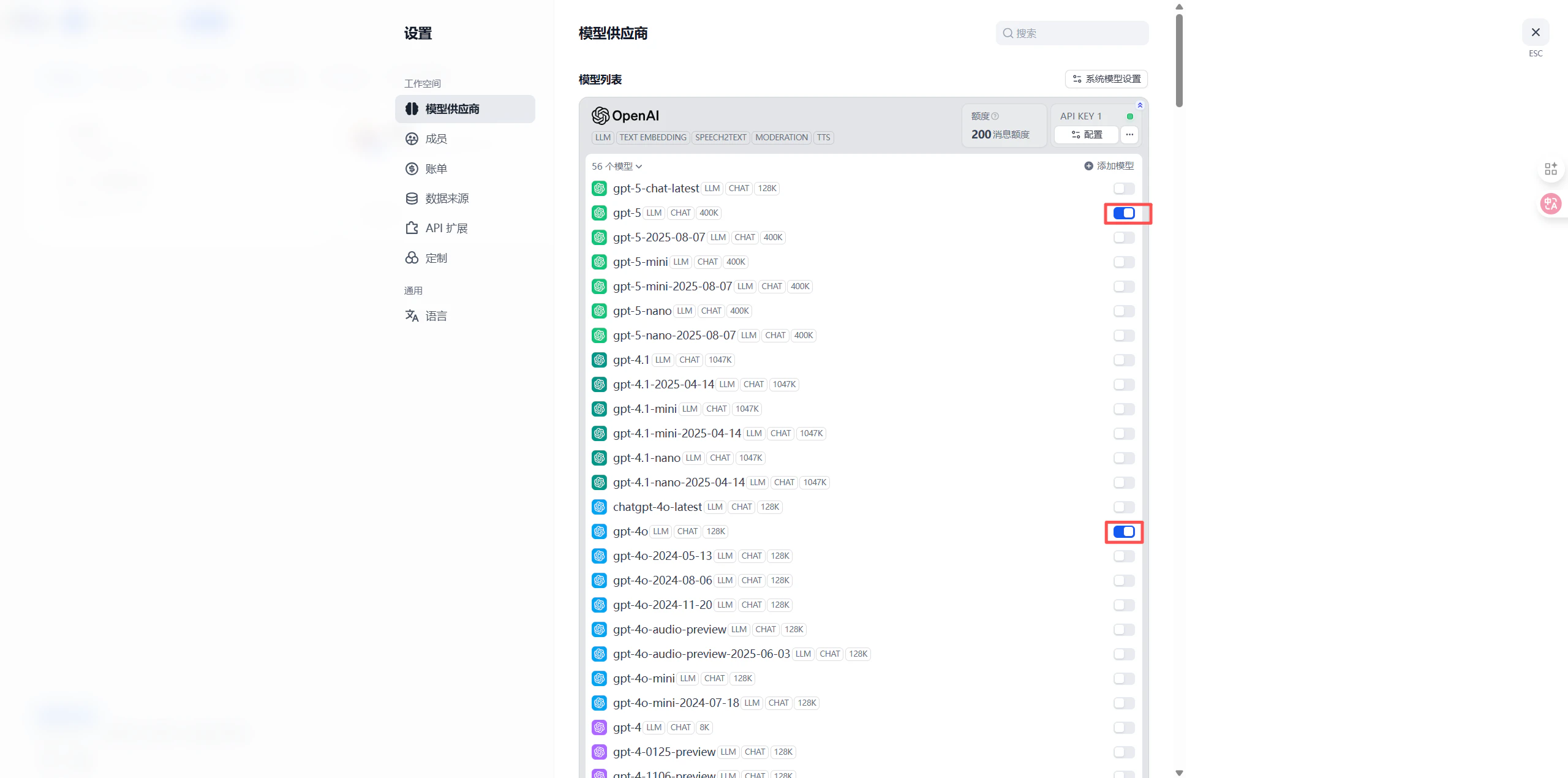Click the gpt-4.1-nano model icon
Viewport: 1568px width, 778px height.
point(599,458)
